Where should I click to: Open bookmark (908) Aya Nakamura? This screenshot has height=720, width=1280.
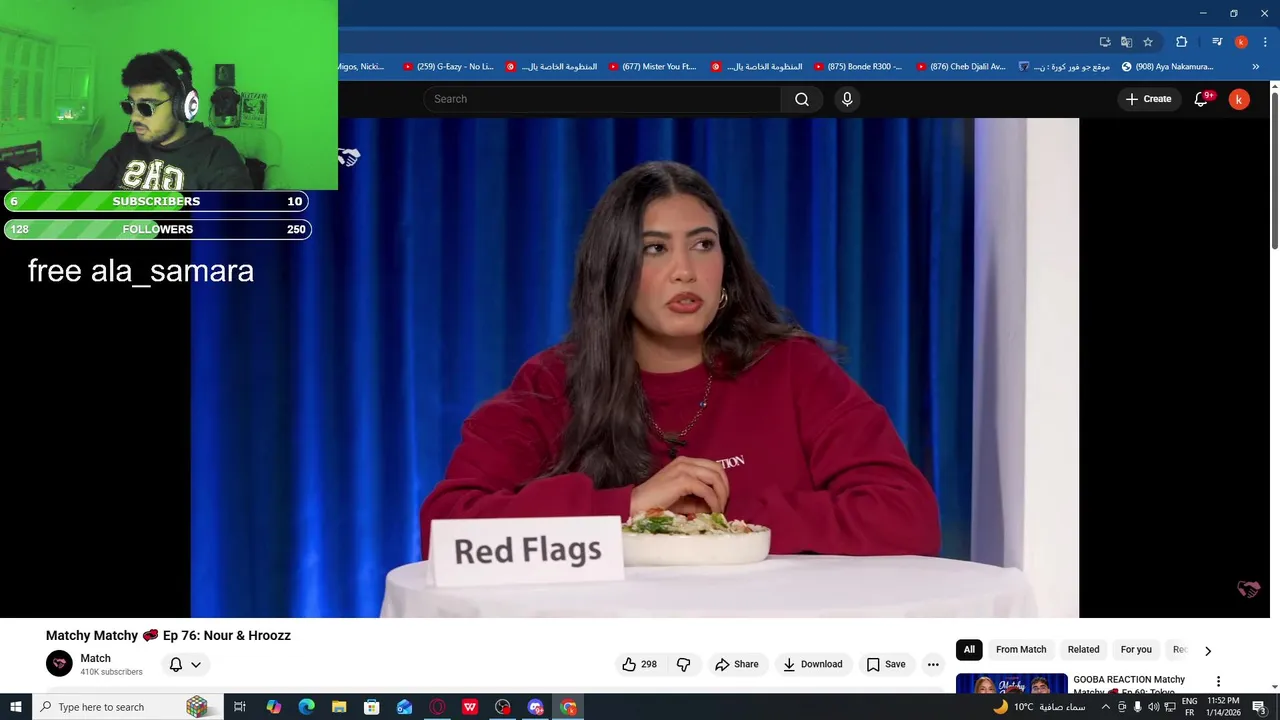click(x=1167, y=67)
